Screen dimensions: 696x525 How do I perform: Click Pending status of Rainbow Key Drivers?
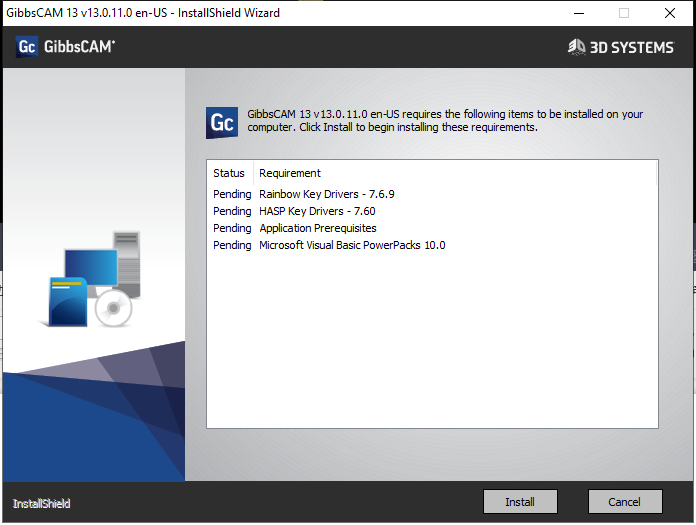(x=232, y=194)
